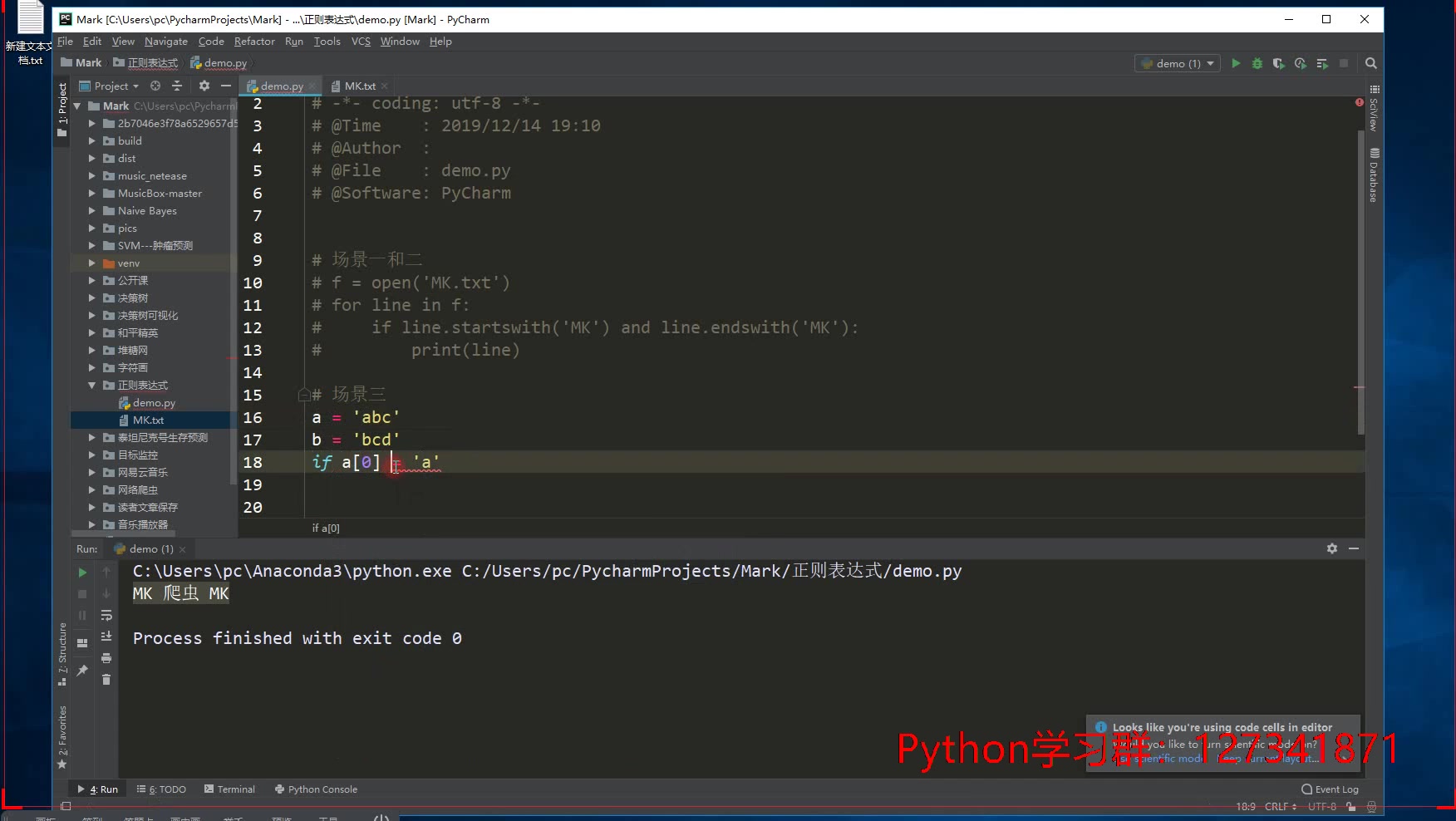Pin the Run tab with the pin icon

(x=82, y=669)
